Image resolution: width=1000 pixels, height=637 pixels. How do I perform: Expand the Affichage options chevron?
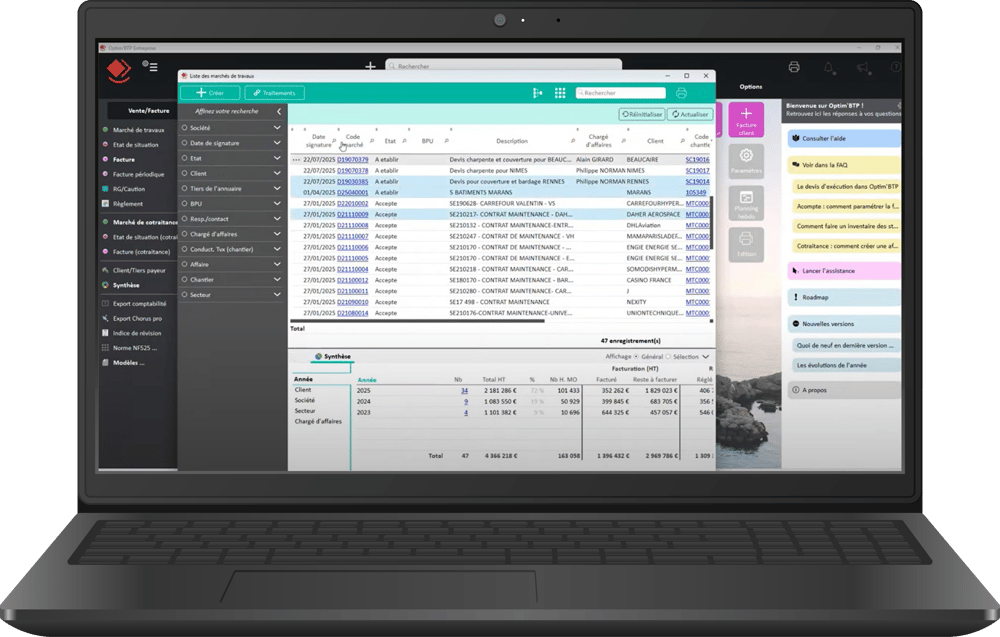pos(705,356)
